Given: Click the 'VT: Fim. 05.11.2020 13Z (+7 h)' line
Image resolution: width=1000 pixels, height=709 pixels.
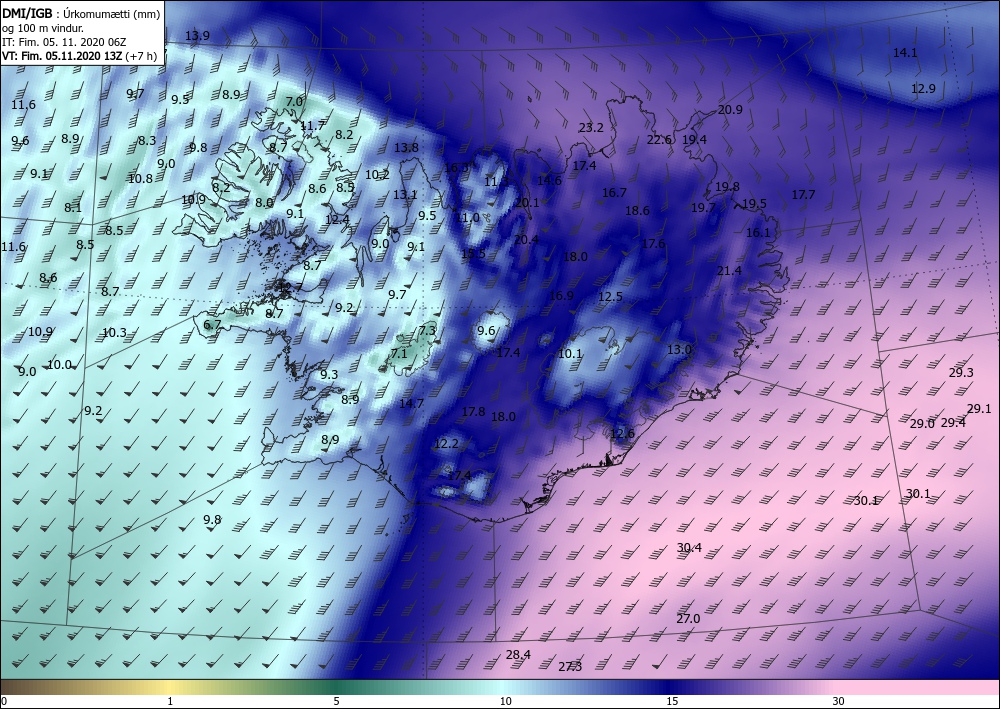Looking at the screenshot, I should (80, 56).
